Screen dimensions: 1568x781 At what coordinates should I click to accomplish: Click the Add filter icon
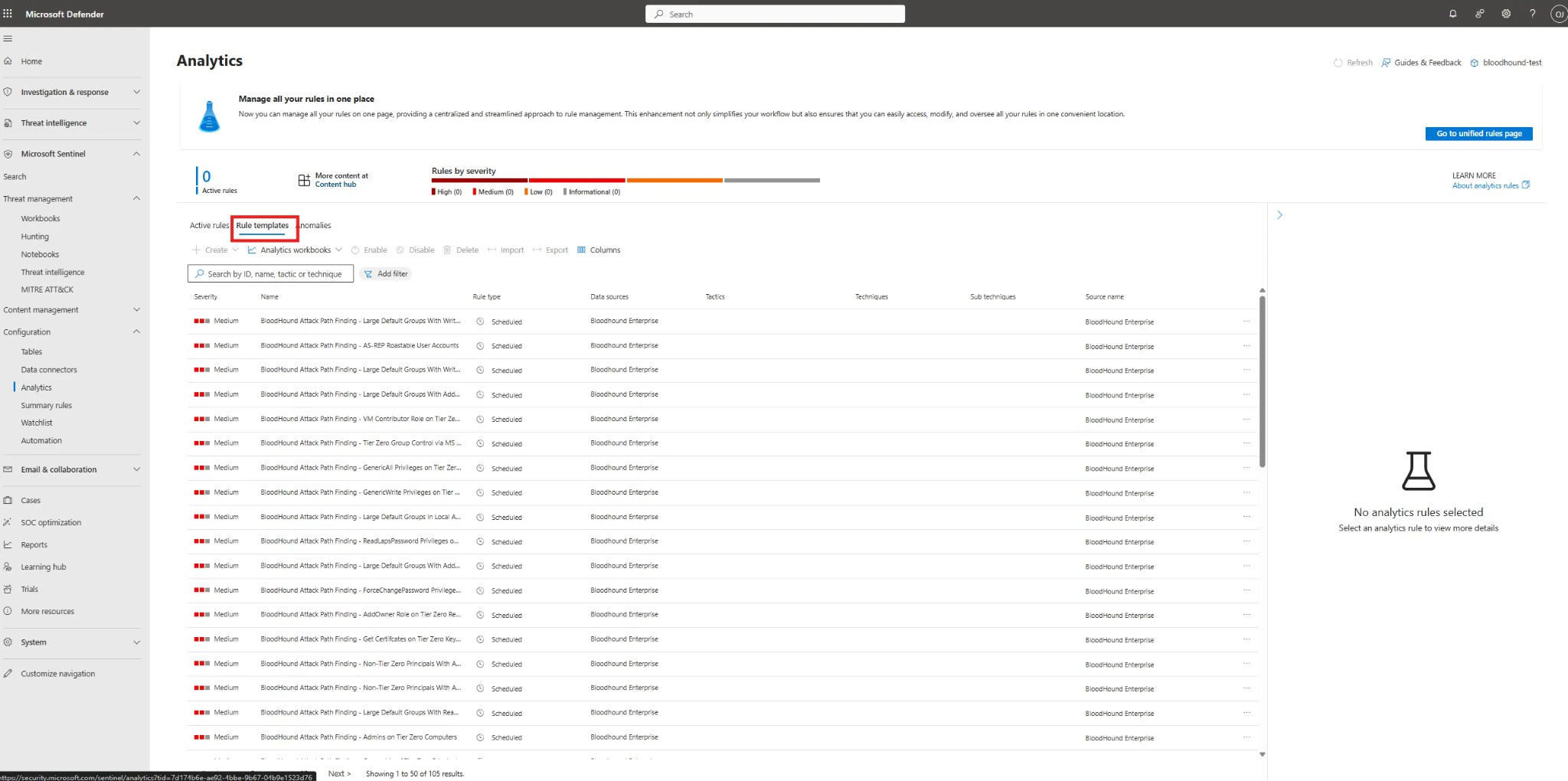pyautogui.click(x=370, y=273)
